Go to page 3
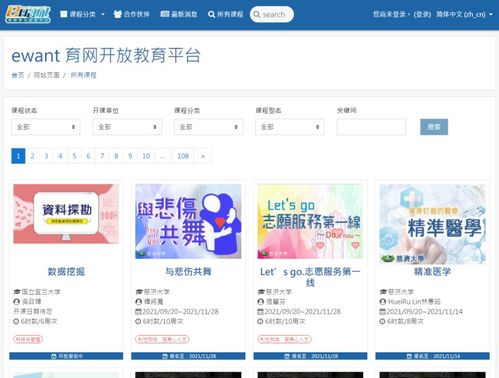This screenshot has width=499, height=378. 46,156
